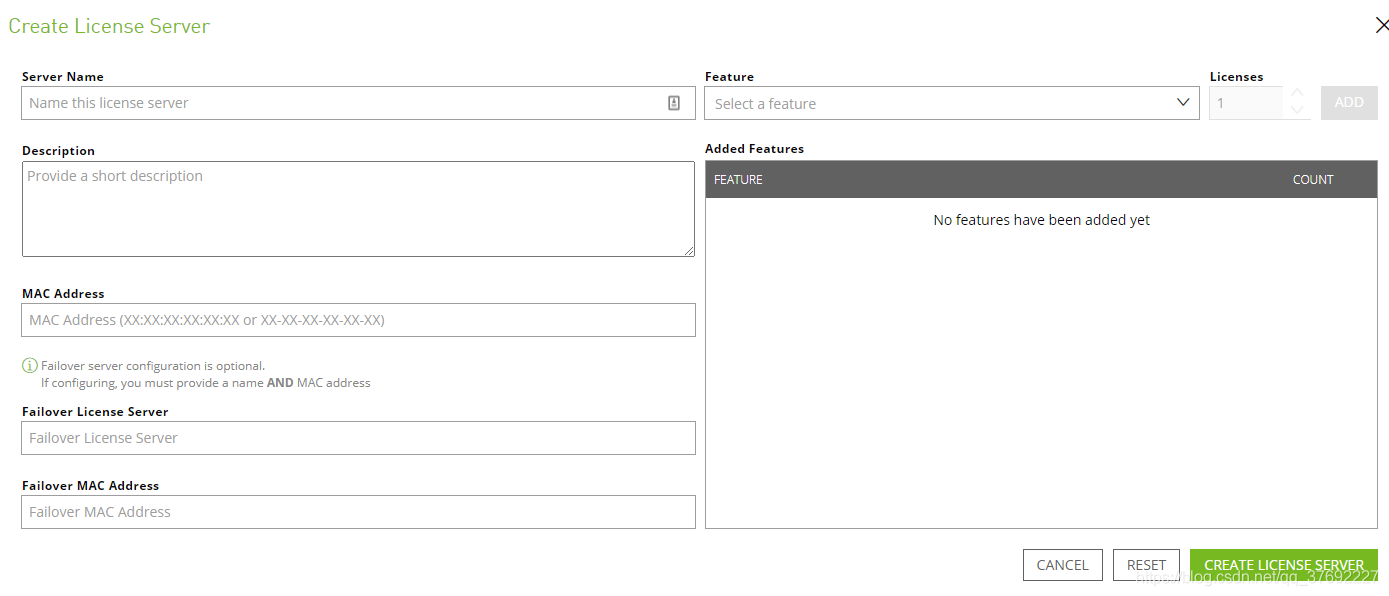Increase the Licenses count with up arrow
The image size is (1389, 596).
click(x=1297, y=94)
